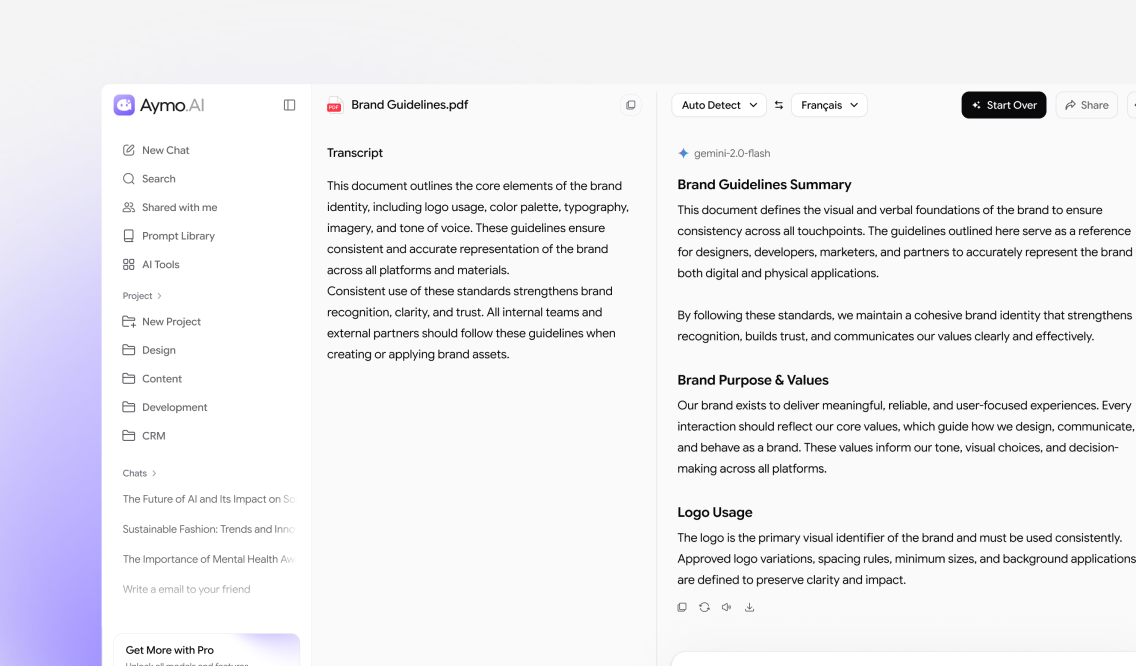The height and width of the screenshot is (666, 1136).
Task: Expand the Project section chevron
Action: click(x=159, y=296)
